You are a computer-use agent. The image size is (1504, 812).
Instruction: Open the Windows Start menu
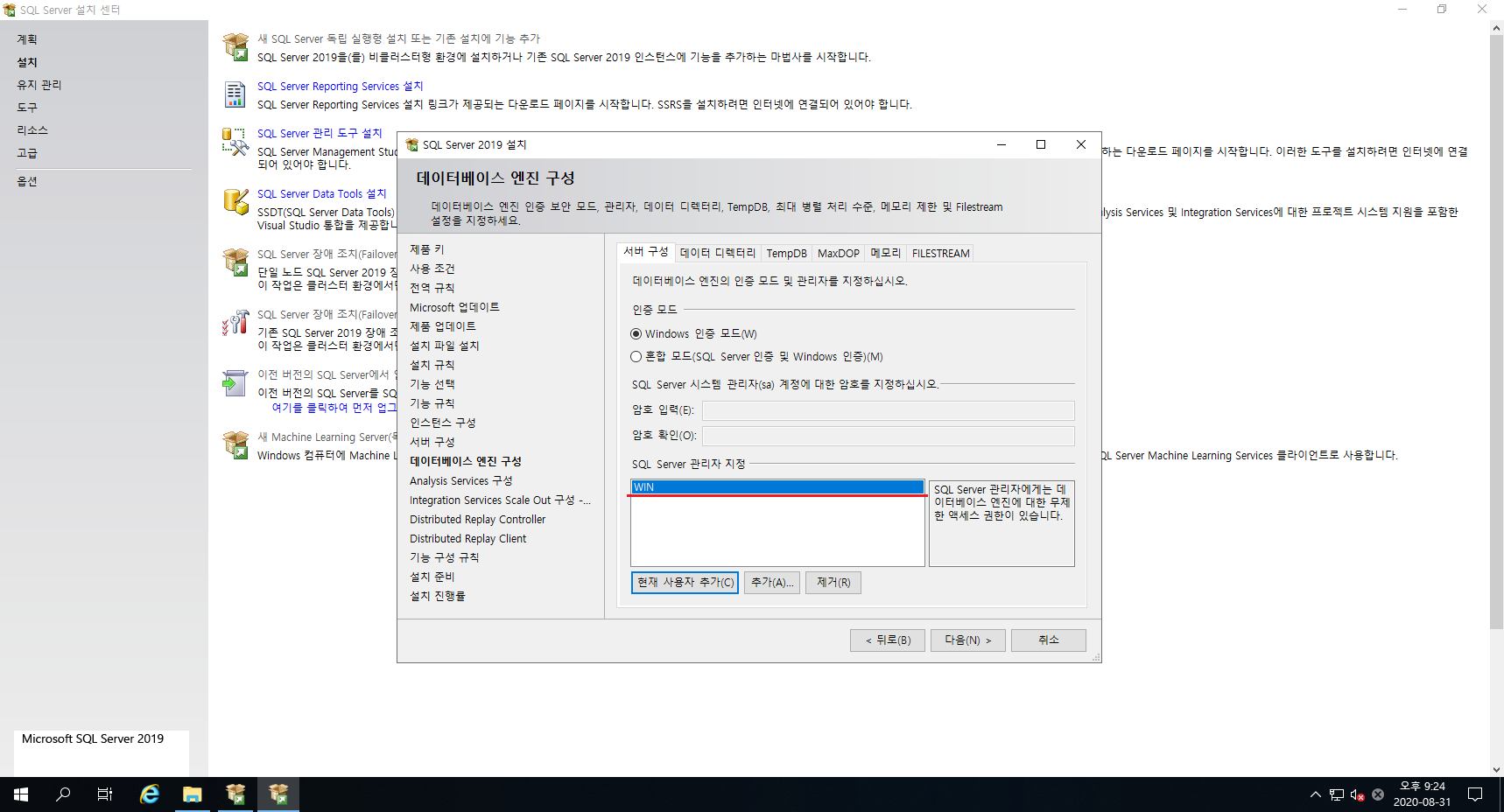point(21,794)
